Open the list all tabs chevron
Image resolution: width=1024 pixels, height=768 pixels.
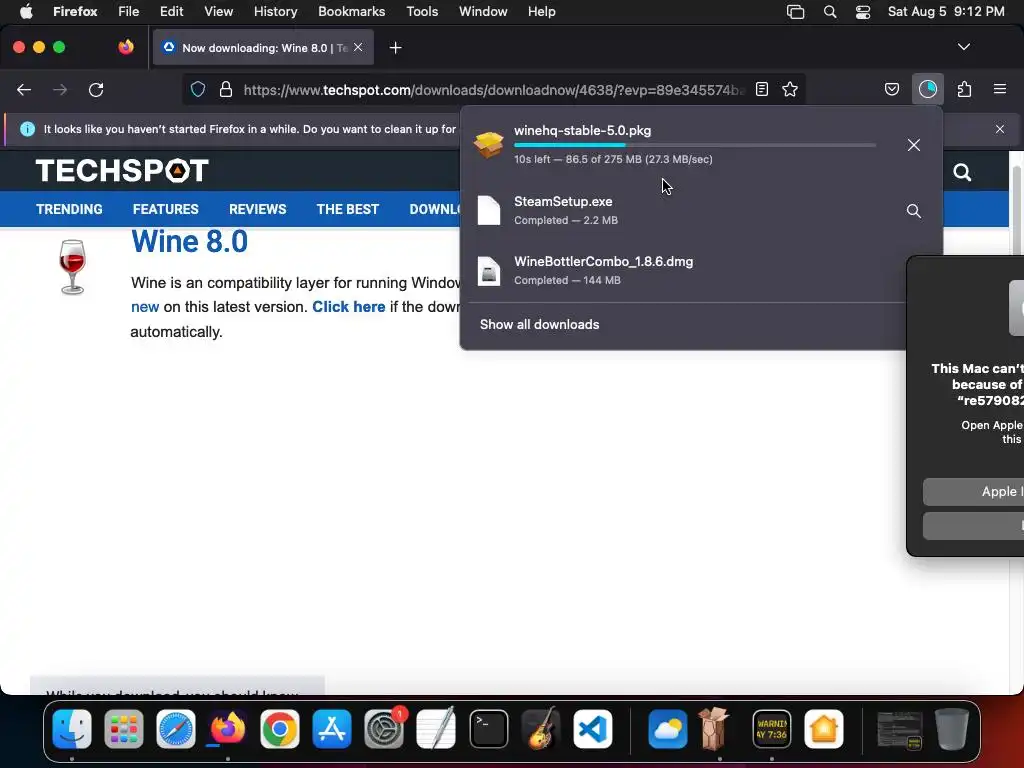(x=963, y=47)
